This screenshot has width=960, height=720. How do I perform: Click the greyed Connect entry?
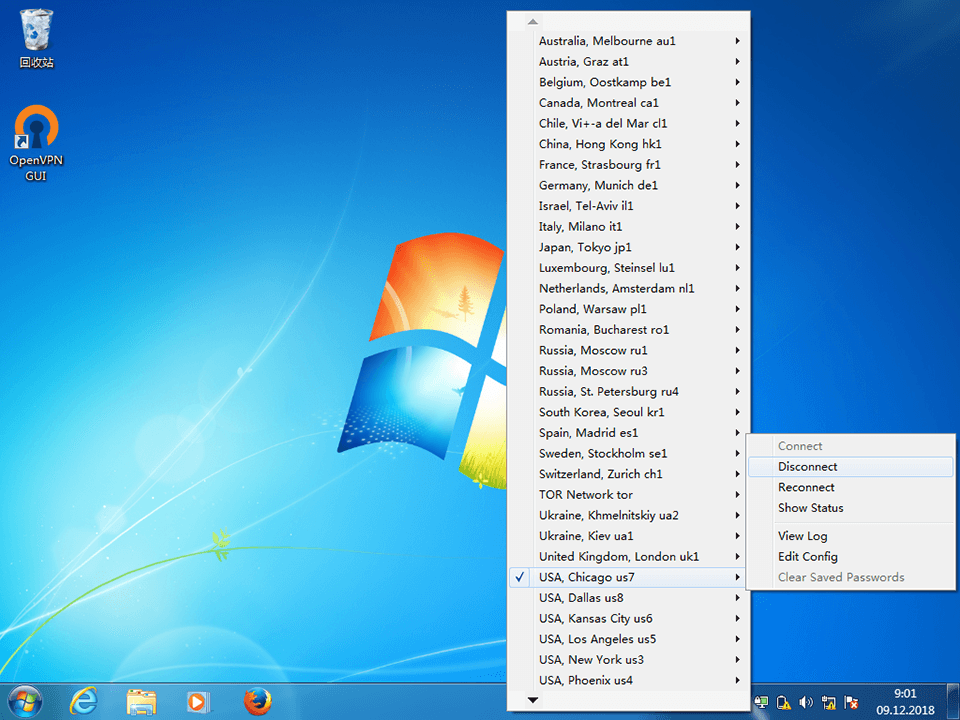pyautogui.click(x=850, y=446)
